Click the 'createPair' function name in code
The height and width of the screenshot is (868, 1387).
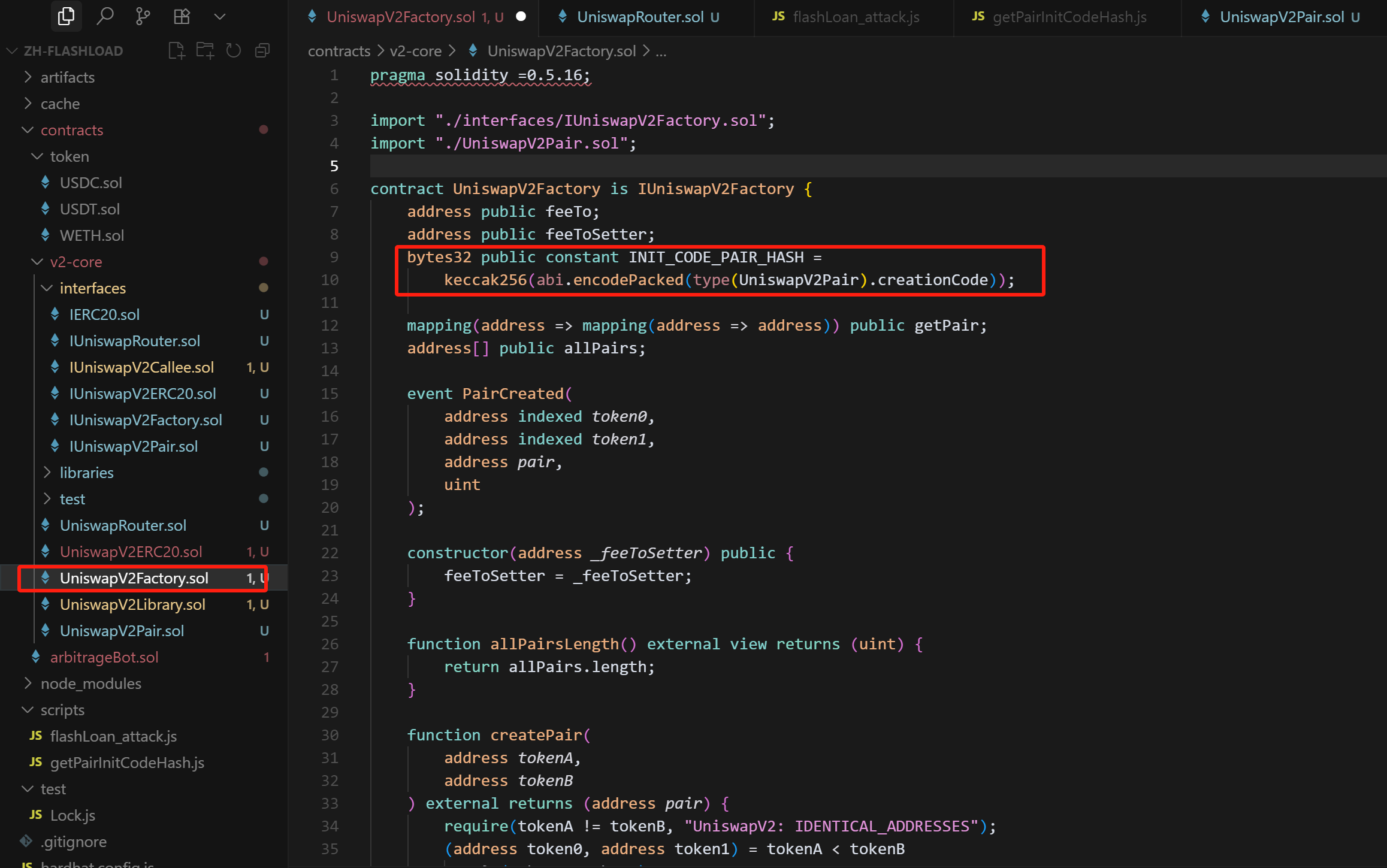click(x=536, y=735)
